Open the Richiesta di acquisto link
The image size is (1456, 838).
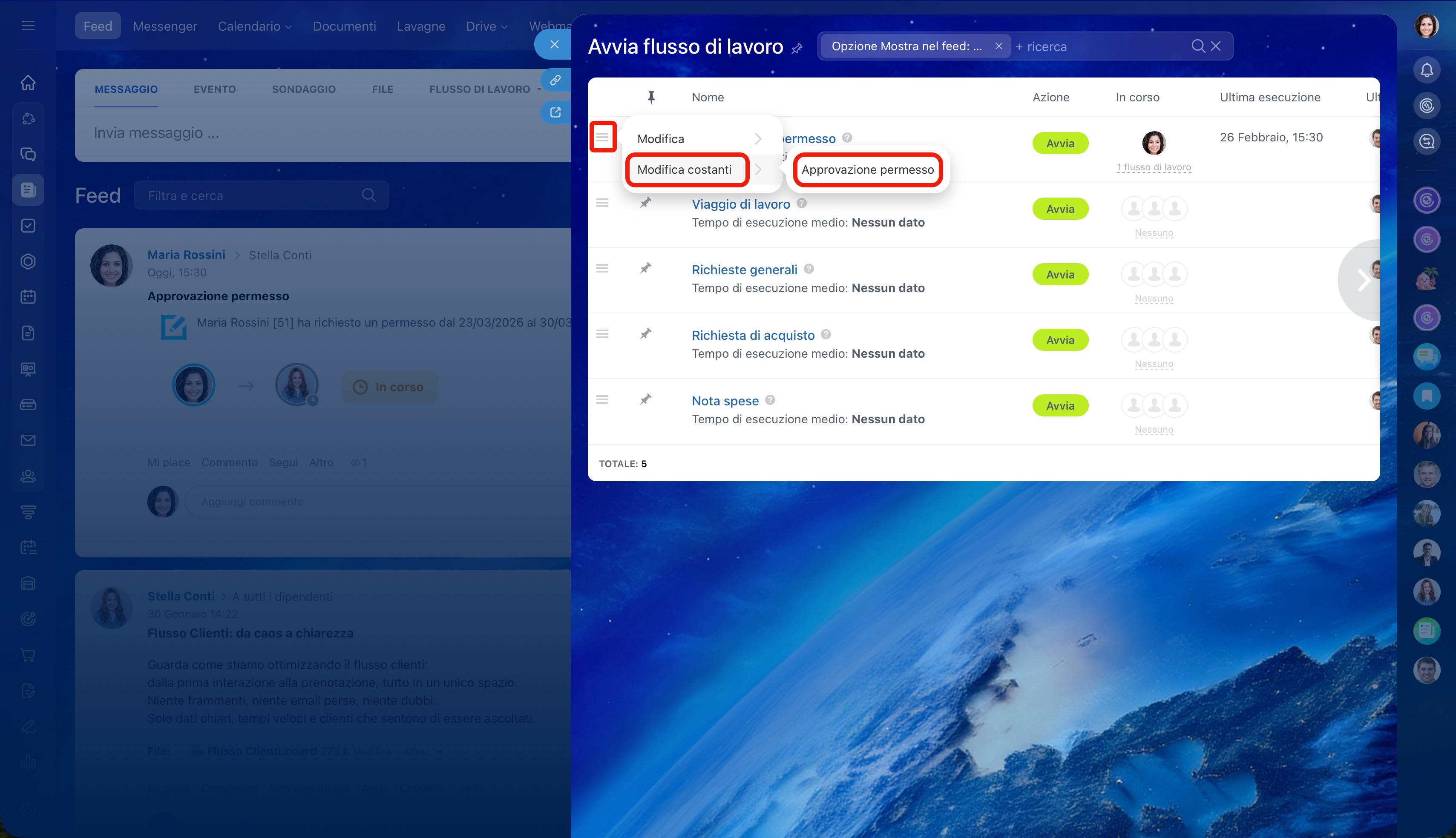pyautogui.click(x=753, y=335)
